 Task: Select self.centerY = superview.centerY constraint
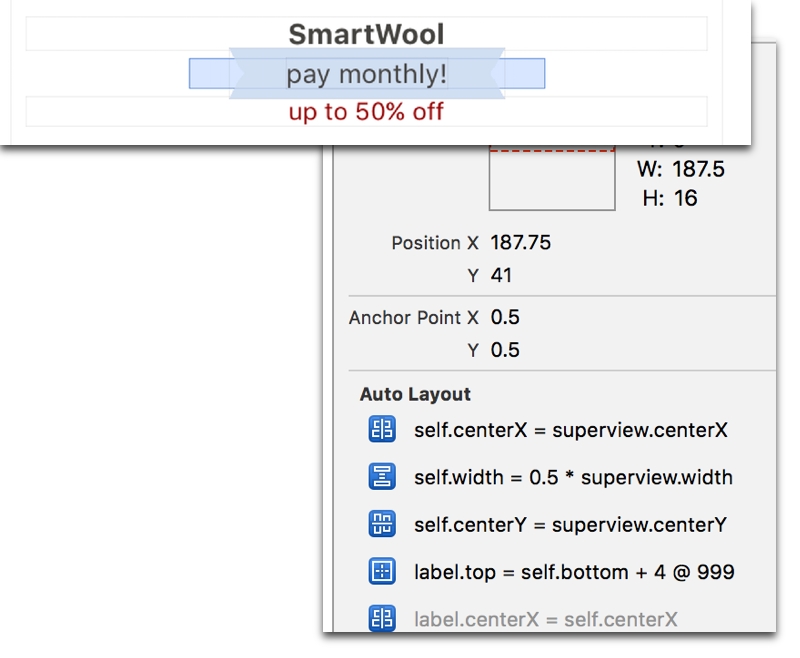point(570,525)
